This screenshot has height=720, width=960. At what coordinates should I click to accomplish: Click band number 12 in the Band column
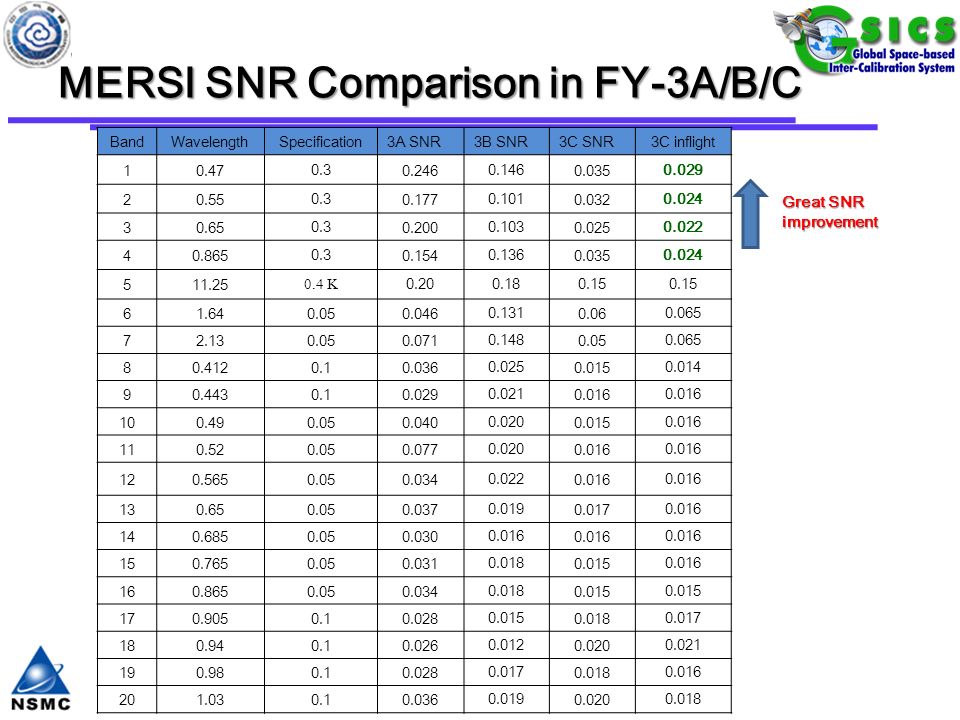tap(127, 479)
